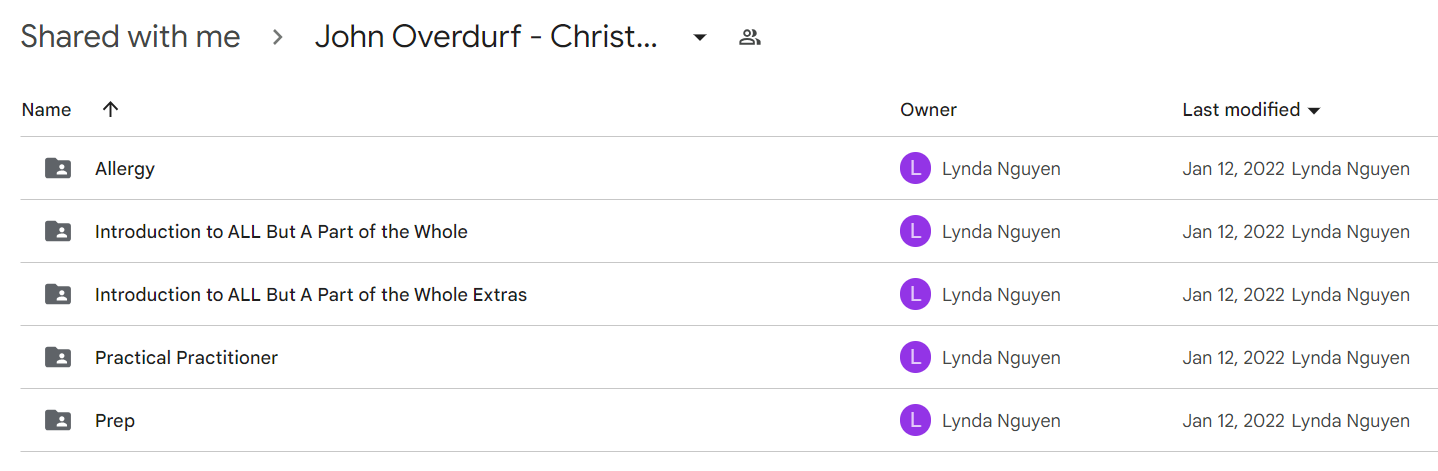This screenshot has height=471, width=1438.
Task: Click Last modified column header text
Action: point(1241,110)
